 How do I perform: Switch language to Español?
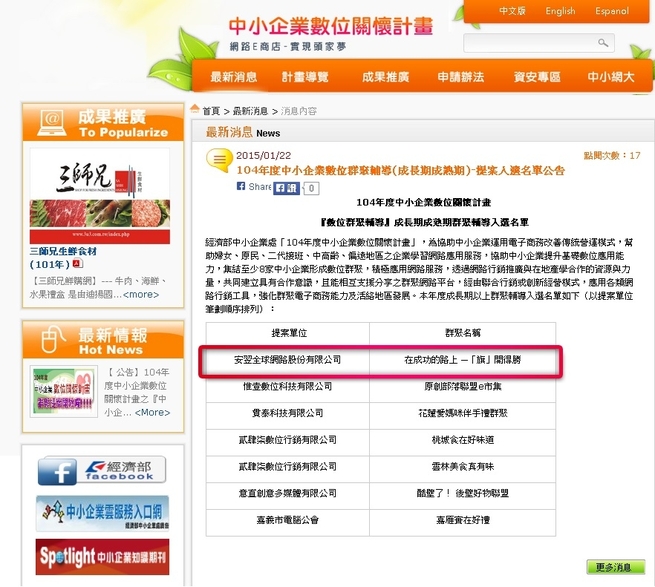(x=612, y=11)
